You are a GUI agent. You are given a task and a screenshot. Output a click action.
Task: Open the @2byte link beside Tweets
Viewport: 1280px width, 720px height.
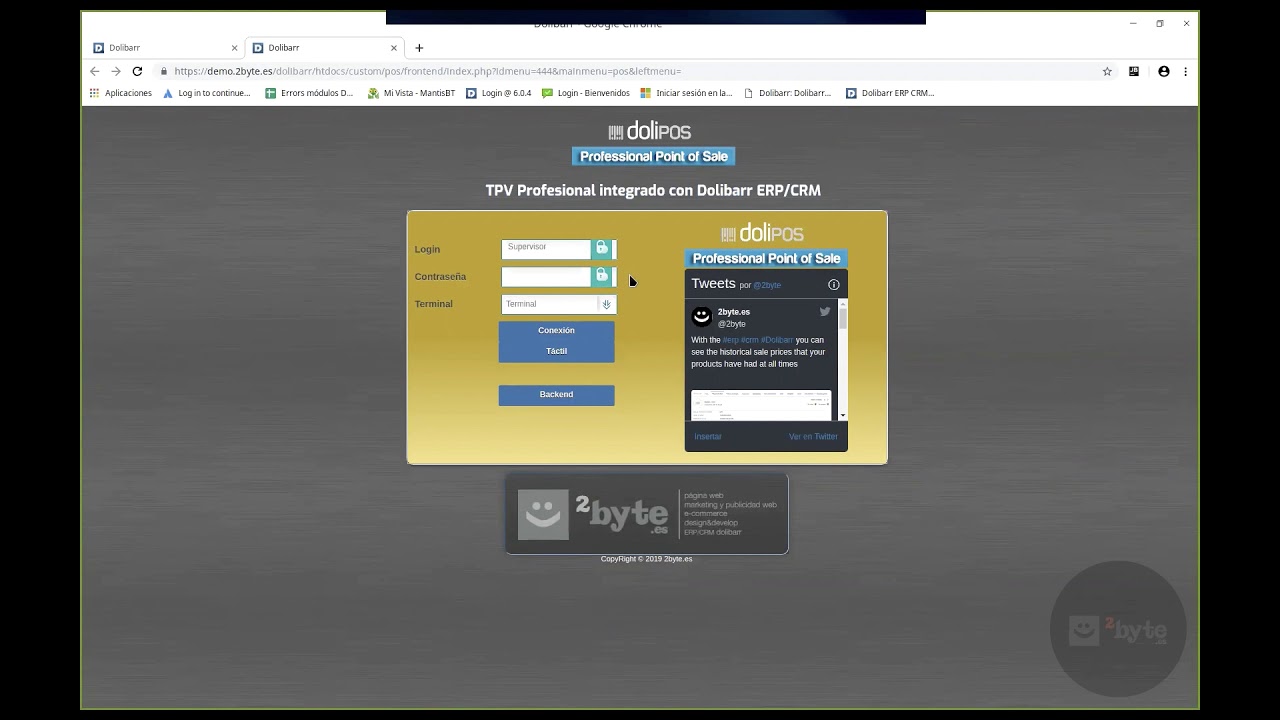(x=767, y=285)
